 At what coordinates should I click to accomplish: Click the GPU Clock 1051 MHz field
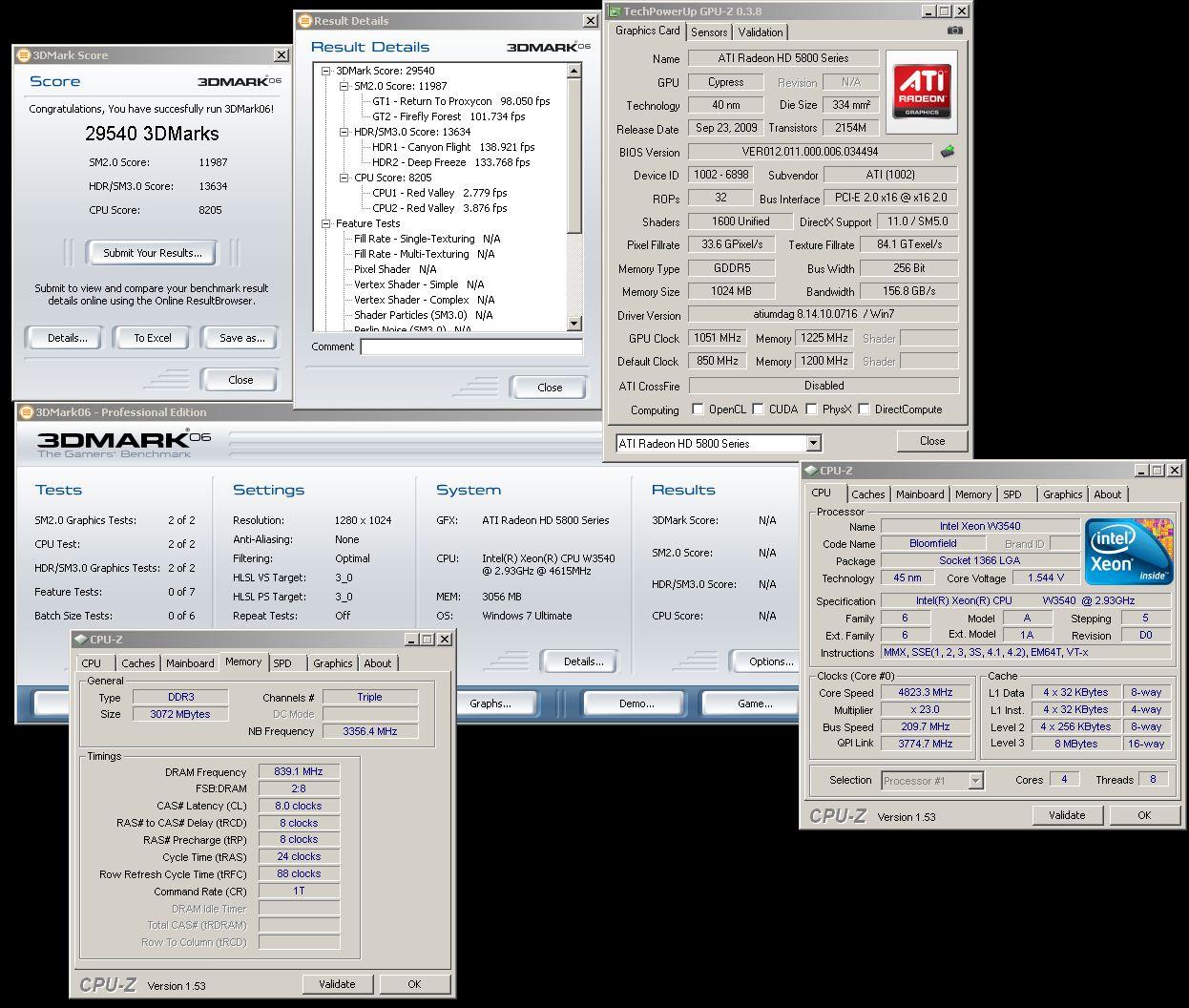[718, 338]
